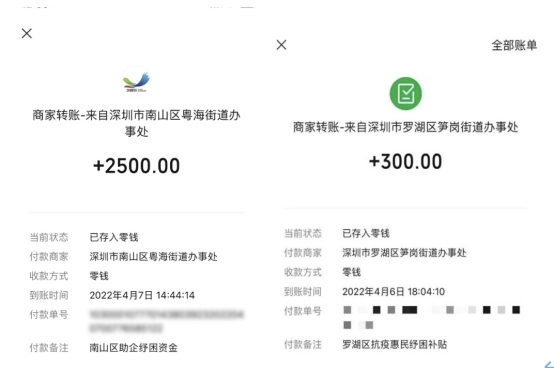Tap merchant name 深圳市罗湖区笋岗街道办事处 in details

click(404, 253)
